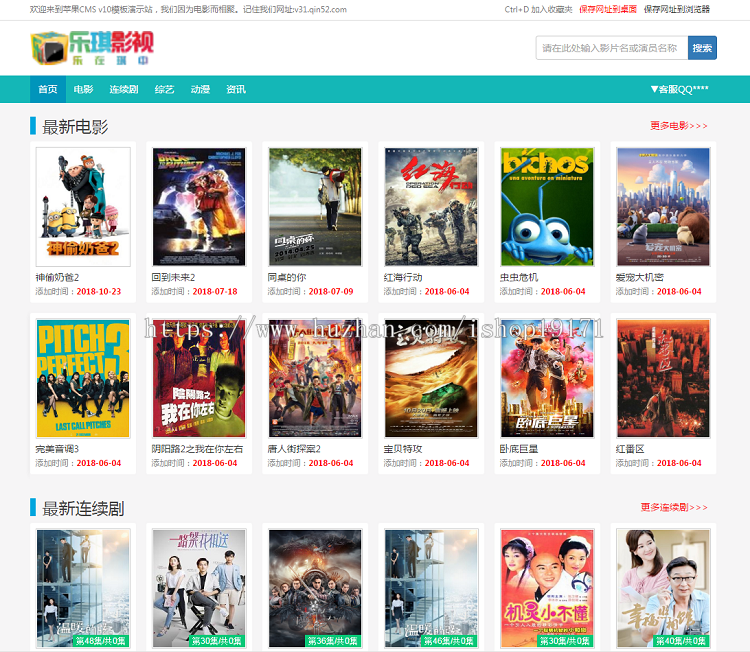Click the 搜索 search button
Viewport: 750px width, 652px height.
click(x=702, y=48)
